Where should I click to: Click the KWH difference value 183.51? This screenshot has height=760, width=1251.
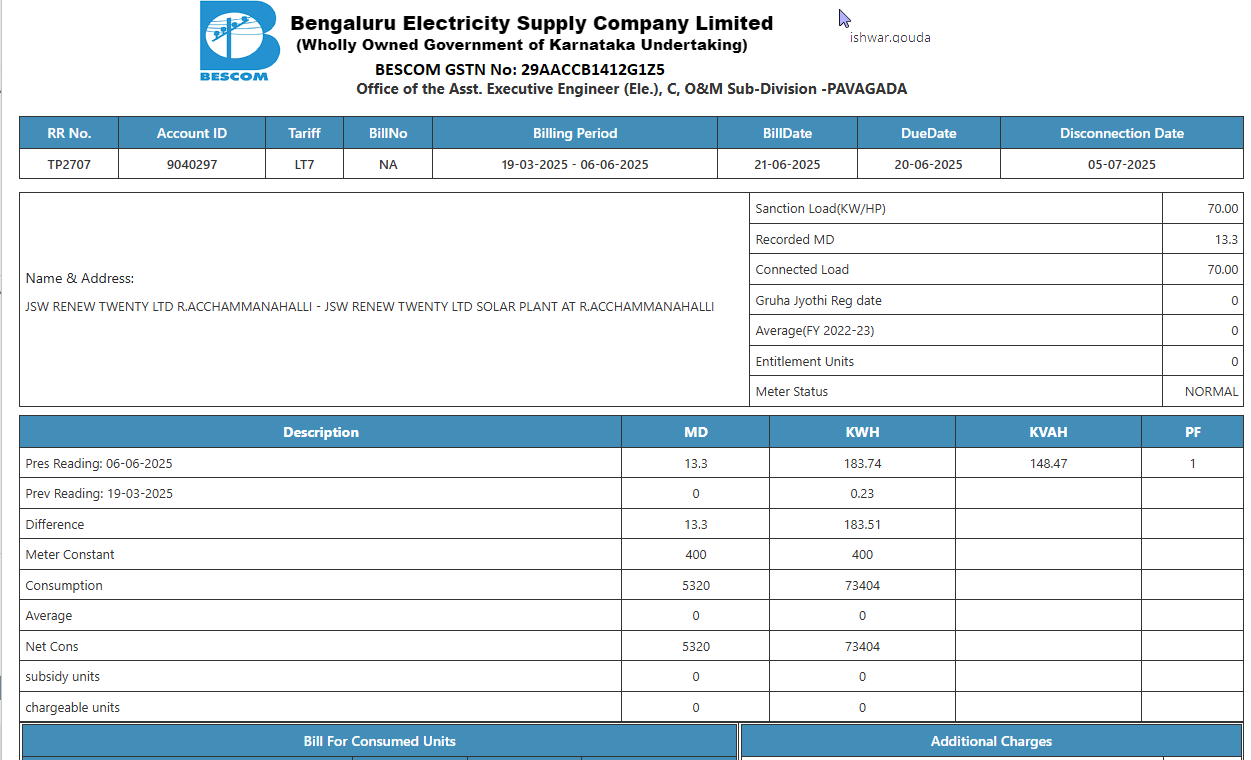(862, 524)
